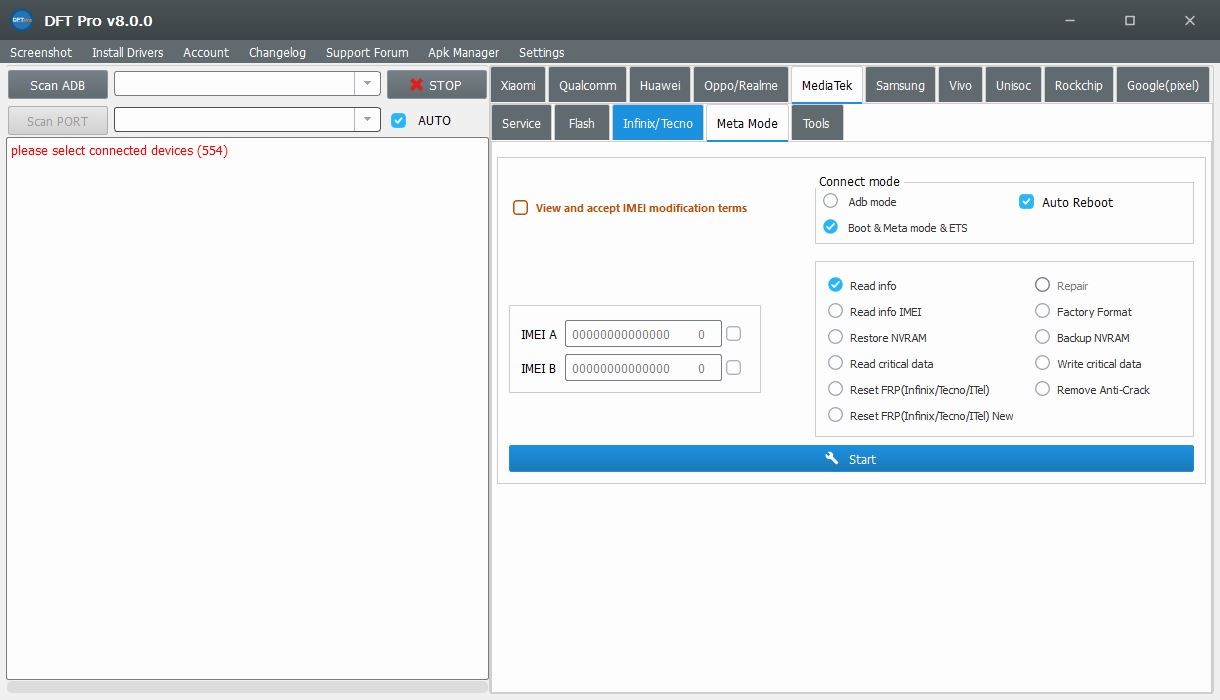Open the Screenshot menu
Screen dimensions: 1220x700
coord(41,52)
